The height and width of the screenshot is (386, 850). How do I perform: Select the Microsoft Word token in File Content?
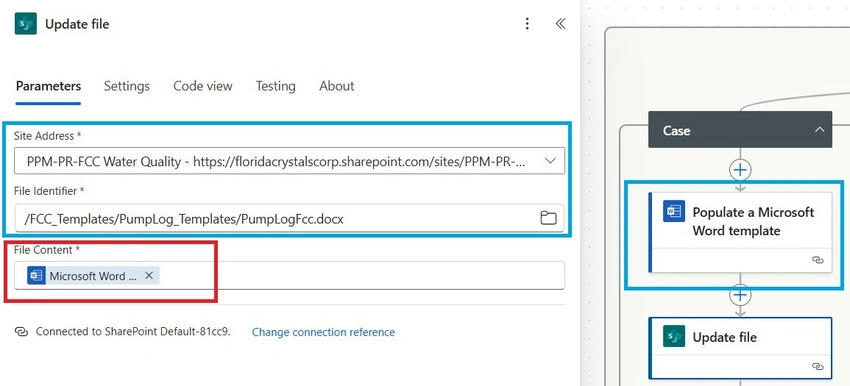point(93,275)
